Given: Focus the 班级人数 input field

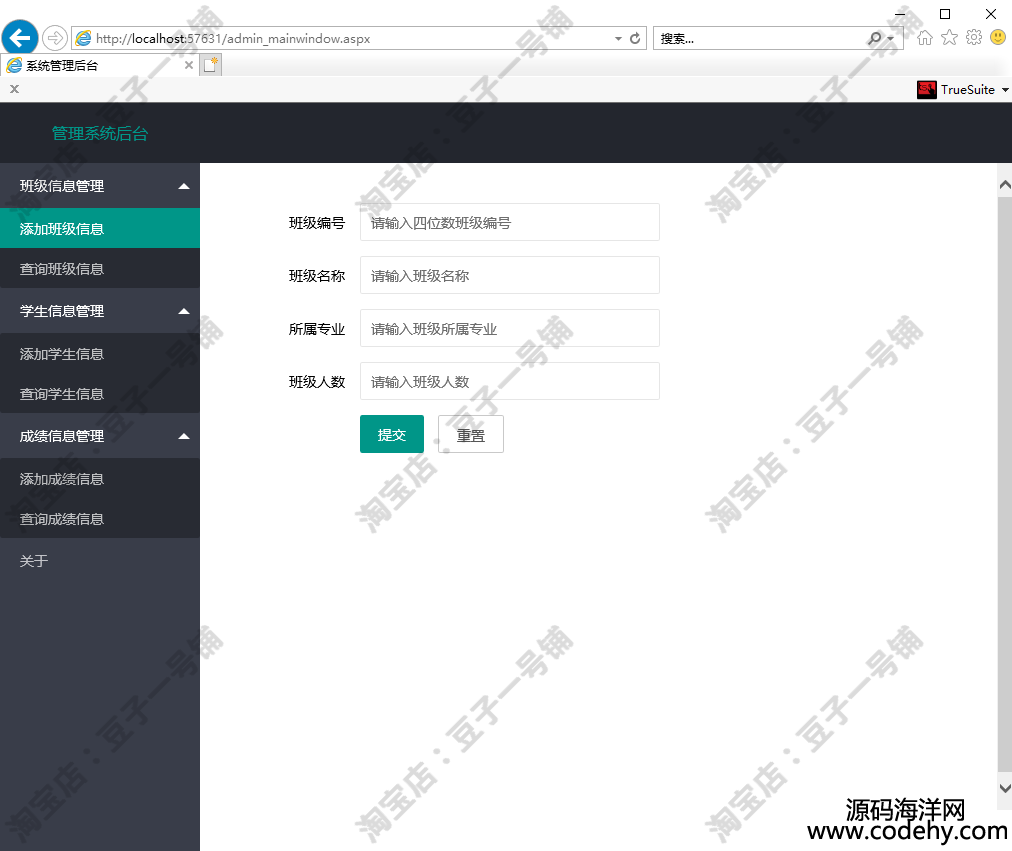Looking at the screenshot, I should point(510,381).
